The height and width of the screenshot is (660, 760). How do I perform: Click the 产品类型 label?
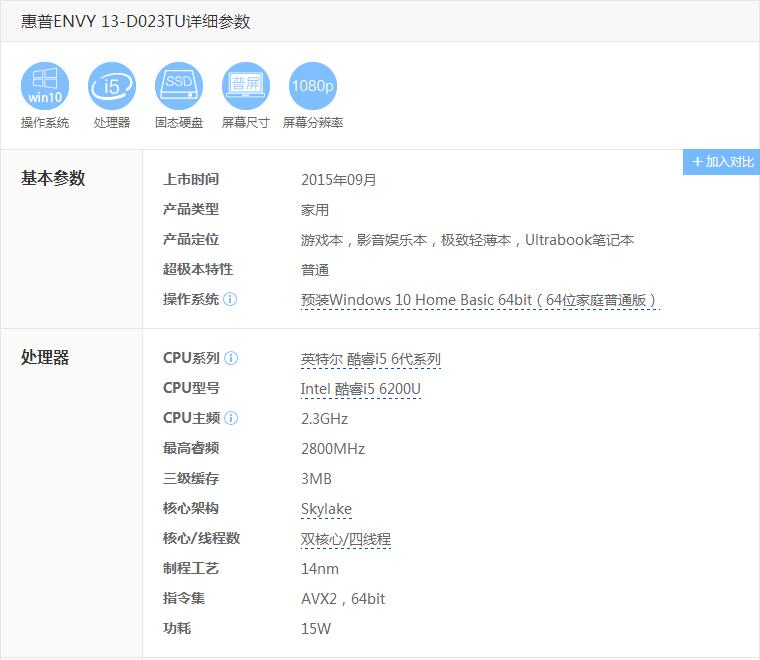pos(191,209)
